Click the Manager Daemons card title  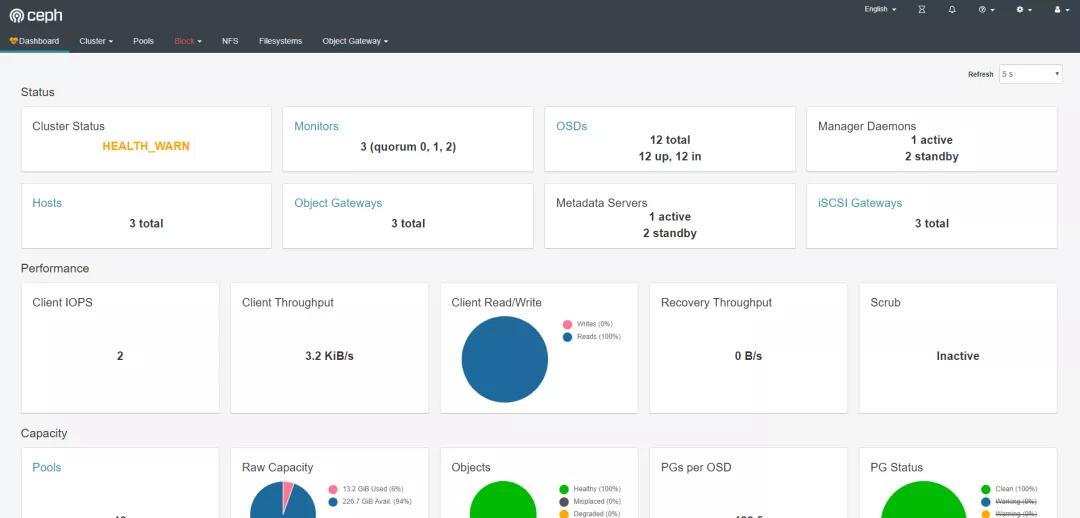867,126
